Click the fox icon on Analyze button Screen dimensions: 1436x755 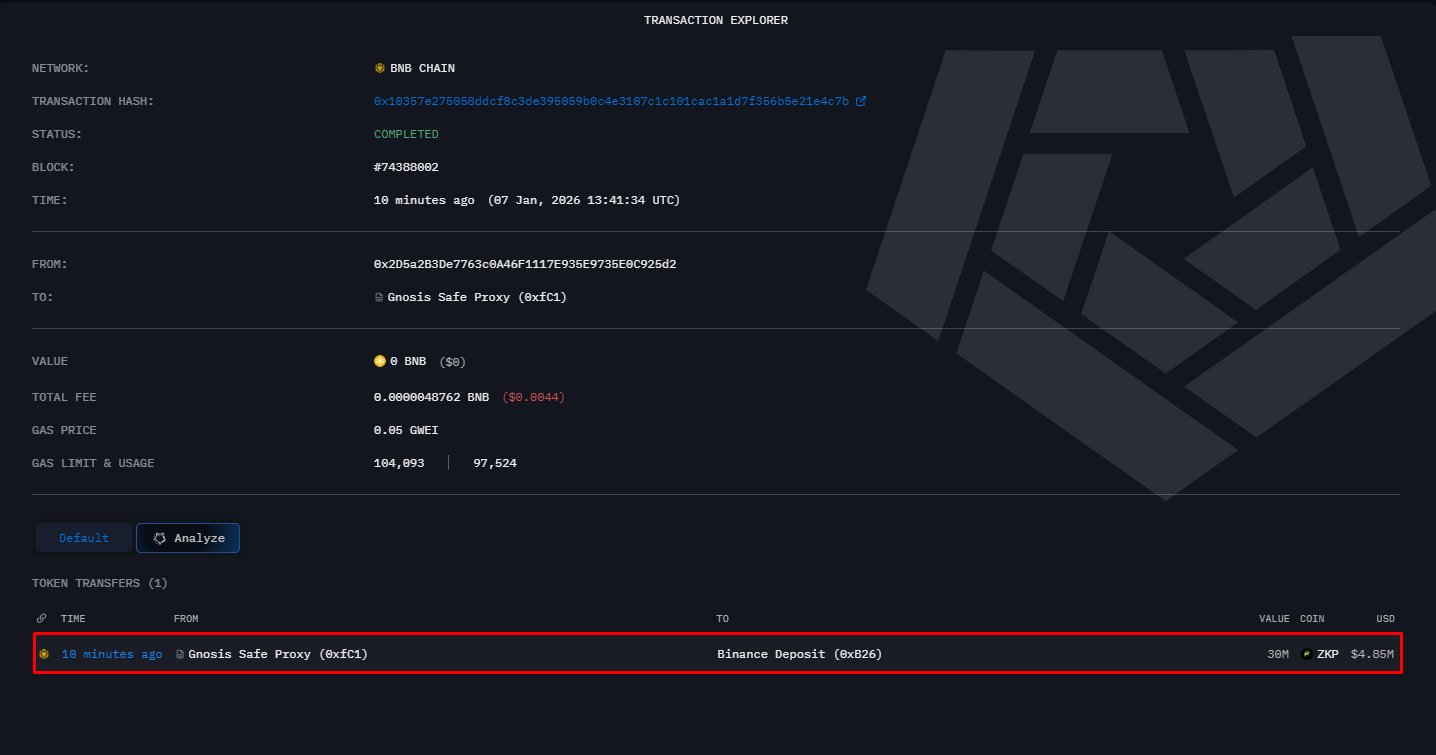click(x=159, y=538)
